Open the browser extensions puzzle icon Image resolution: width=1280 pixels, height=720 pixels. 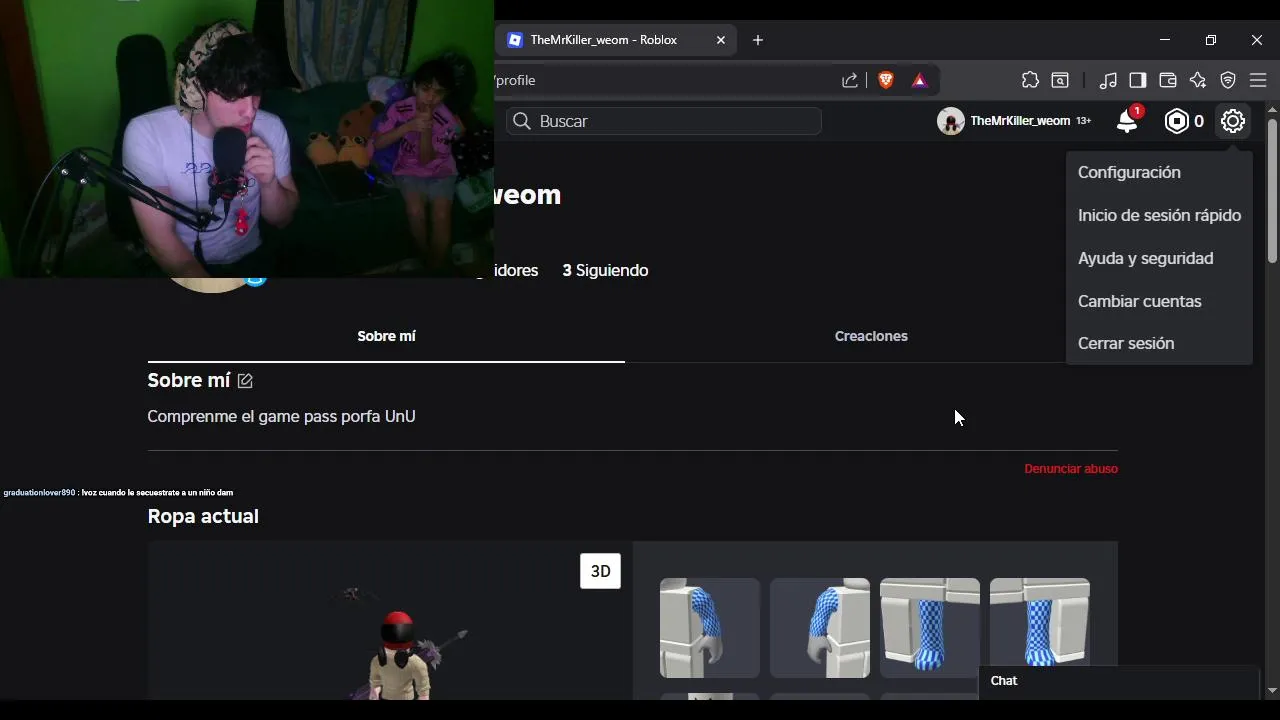pos(1030,80)
